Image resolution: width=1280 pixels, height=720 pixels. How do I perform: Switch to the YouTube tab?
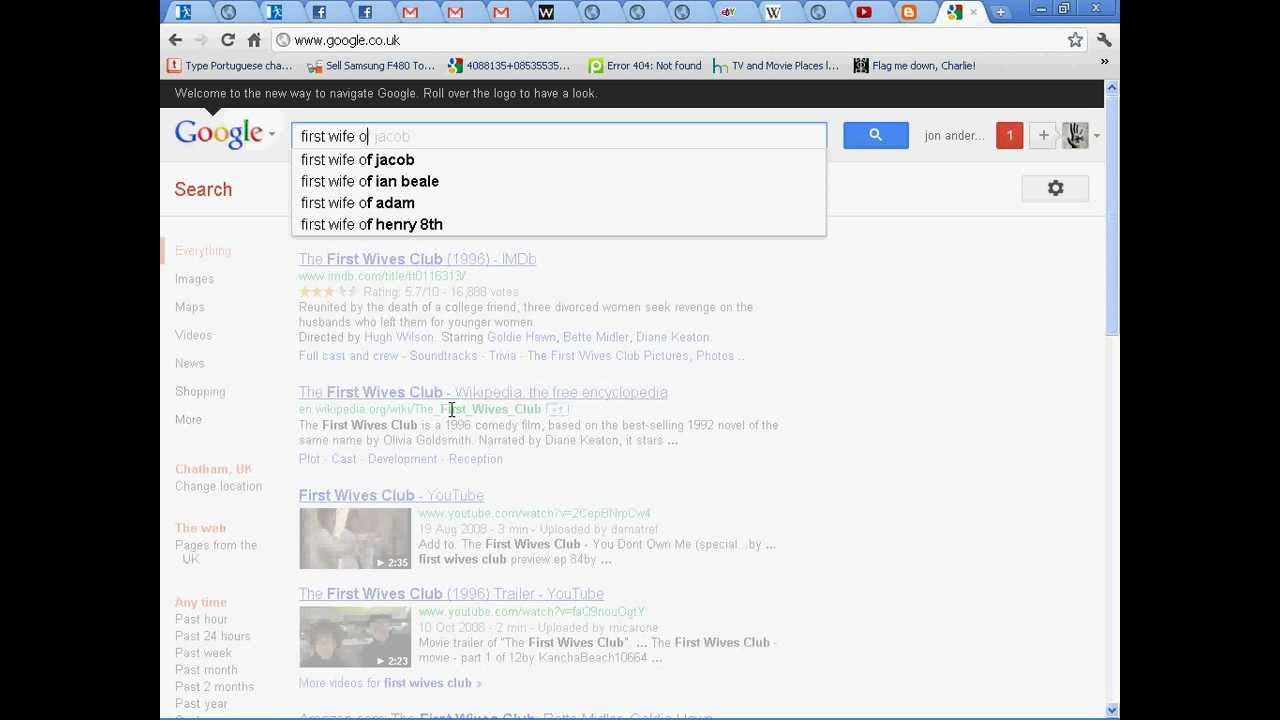[864, 12]
